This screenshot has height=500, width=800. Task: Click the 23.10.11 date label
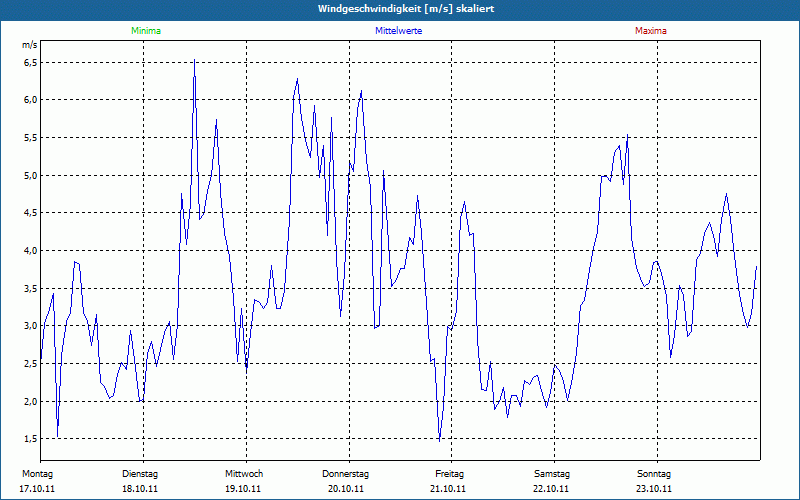tap(654, 489)
